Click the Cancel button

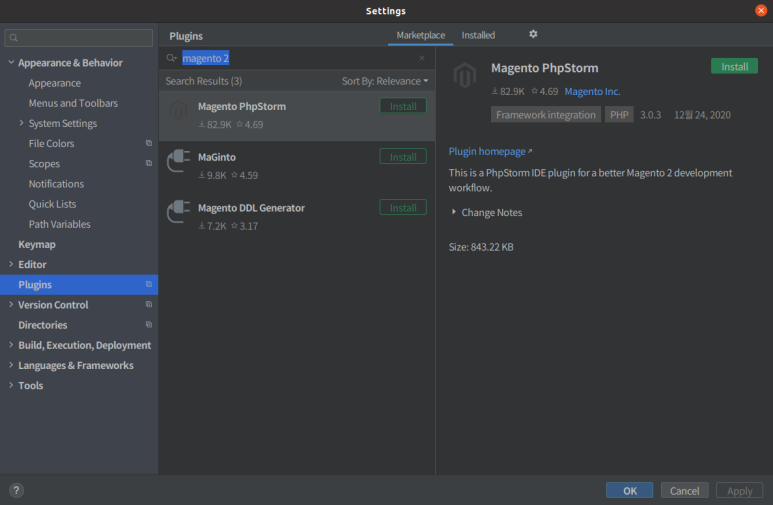684,490
